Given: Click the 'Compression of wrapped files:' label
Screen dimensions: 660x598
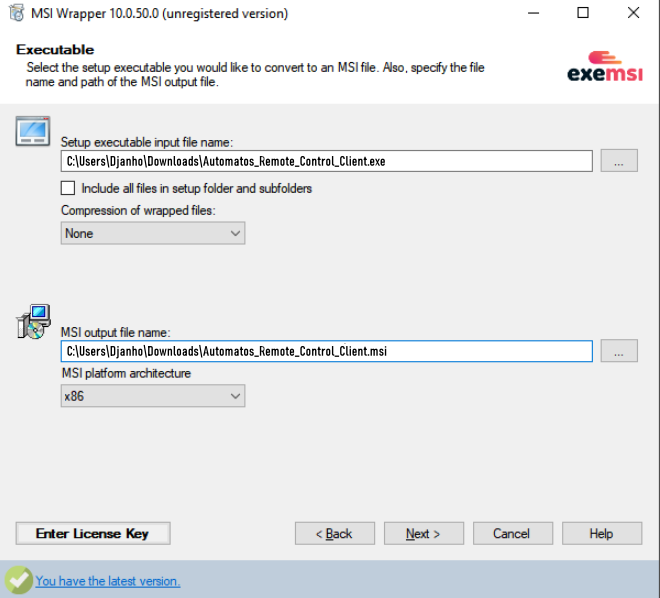Looking at the screenshot, I should 138,210.
